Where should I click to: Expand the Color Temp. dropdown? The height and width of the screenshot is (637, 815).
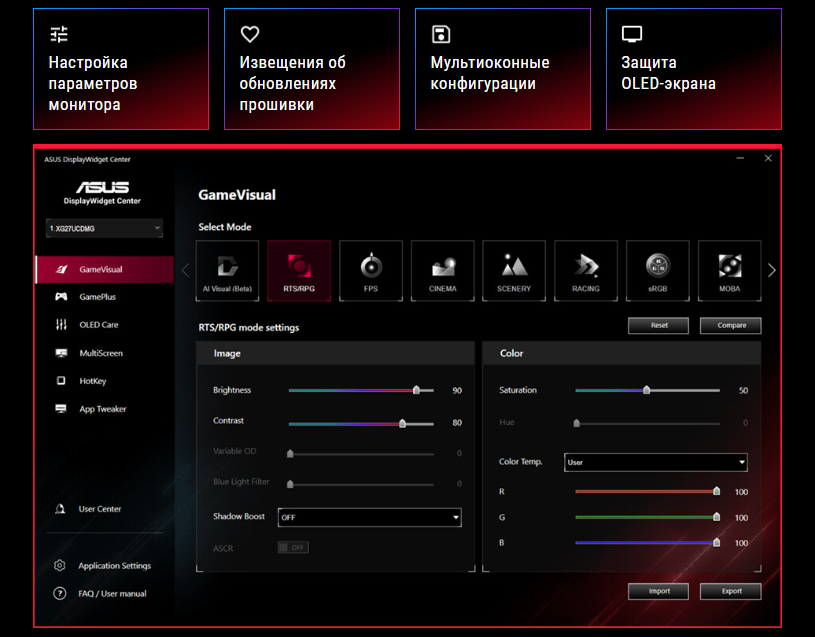(x=655, y=462)
